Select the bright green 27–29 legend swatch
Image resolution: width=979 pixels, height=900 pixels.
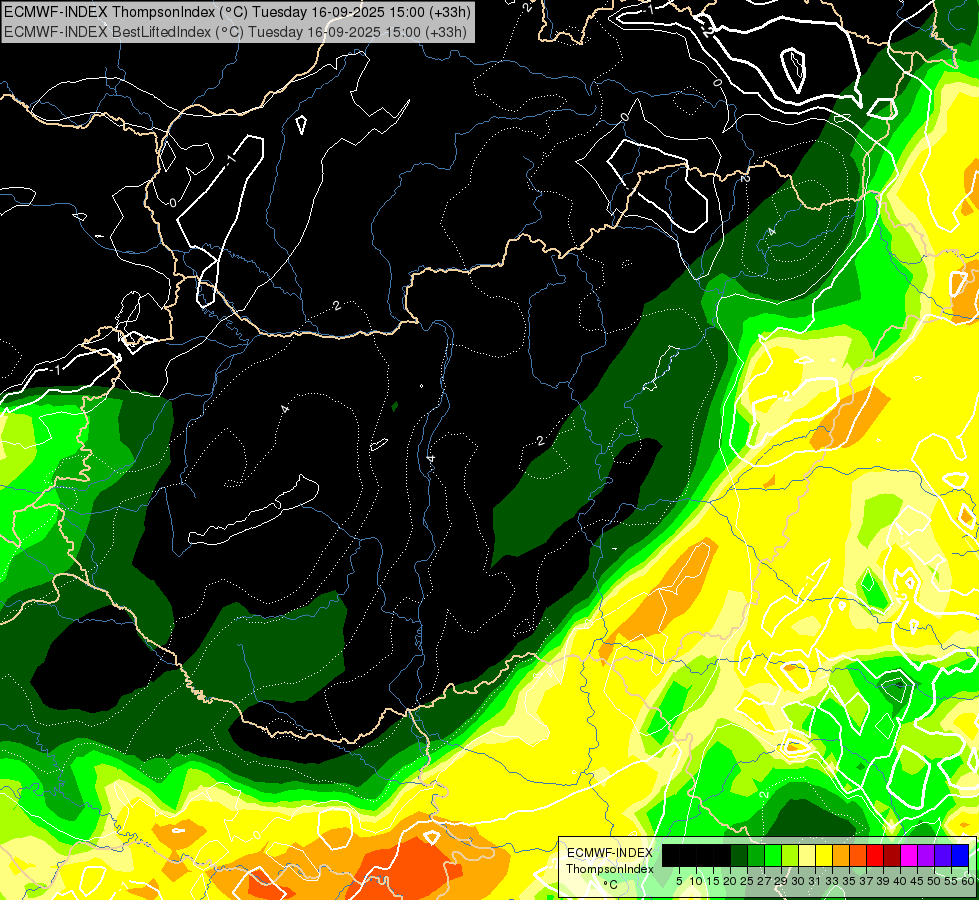coord(773,855)
